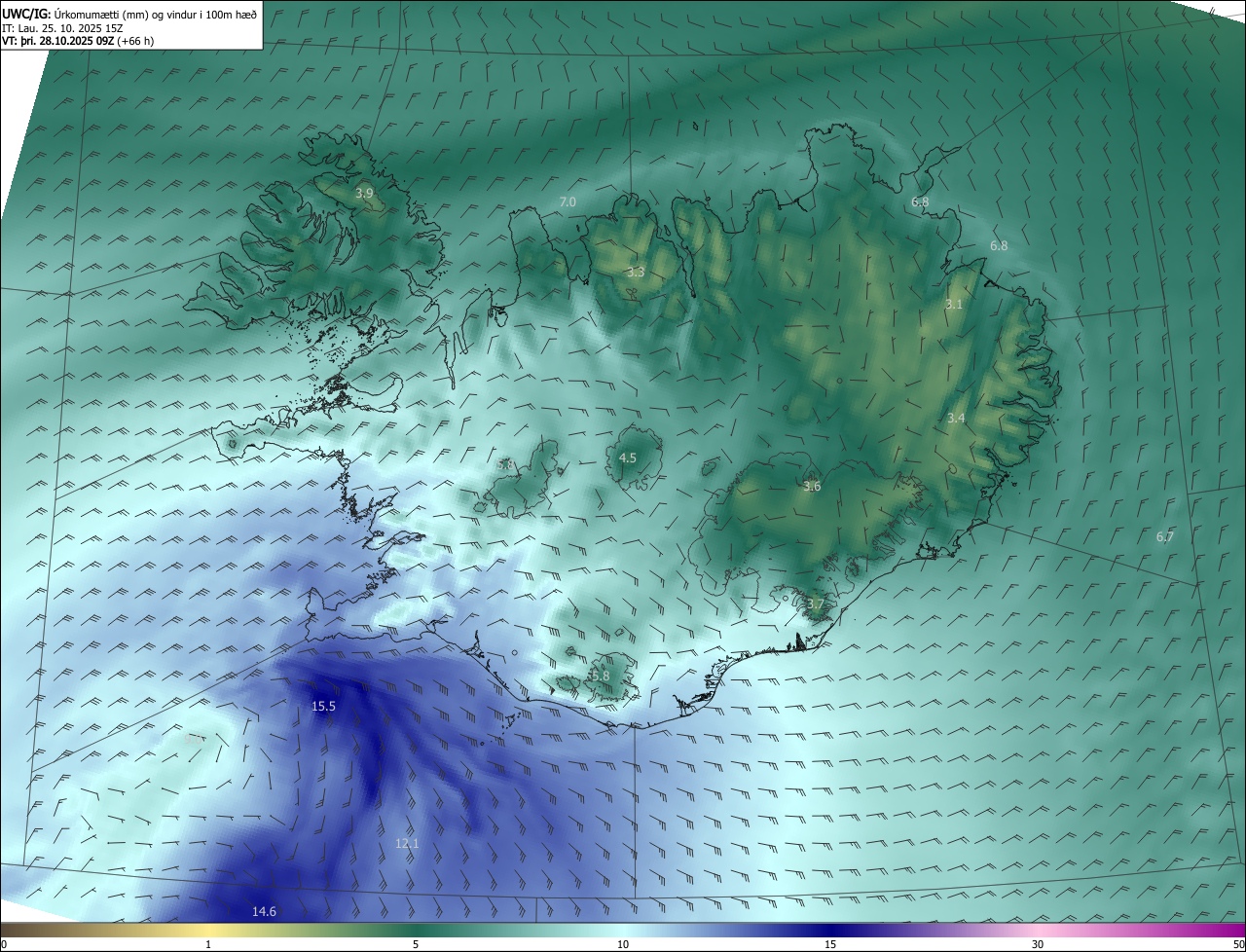1246x952 pixels.
Task: Click the '0' tick on the color scale
Action: [x=3, y=944]
